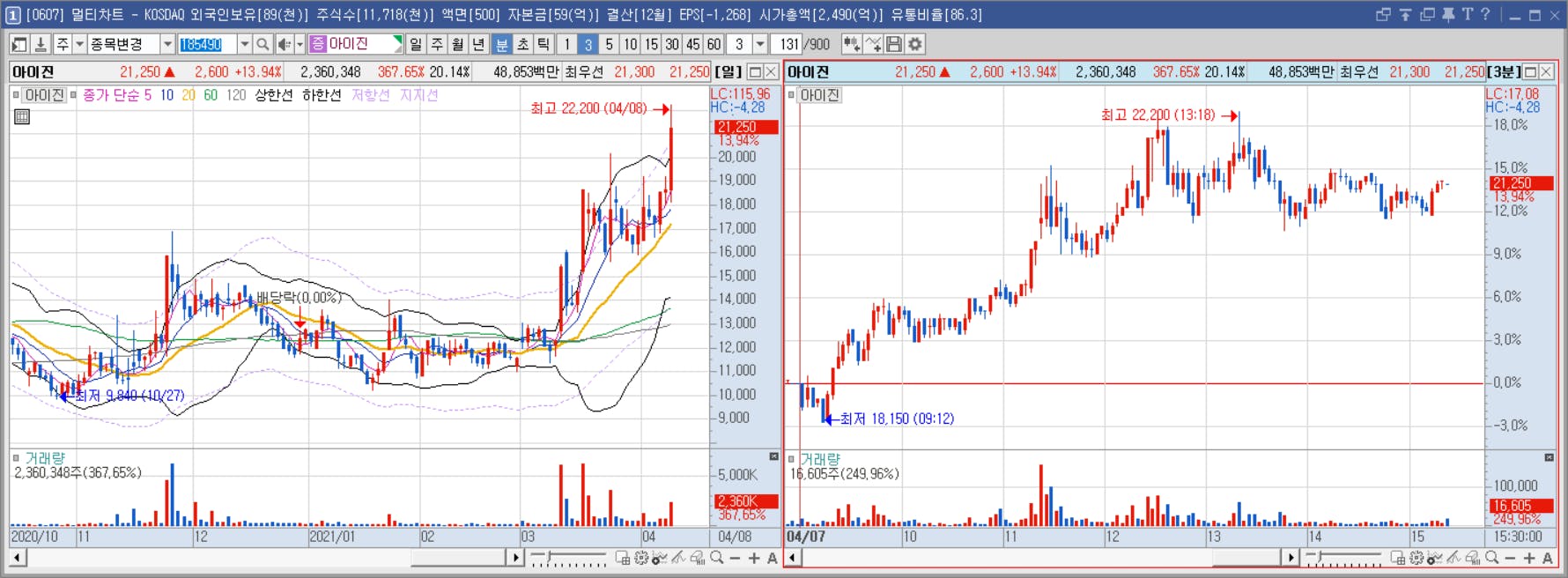Click the candle count field showing 131
1568x578 pixels.
tap(789, 44)
